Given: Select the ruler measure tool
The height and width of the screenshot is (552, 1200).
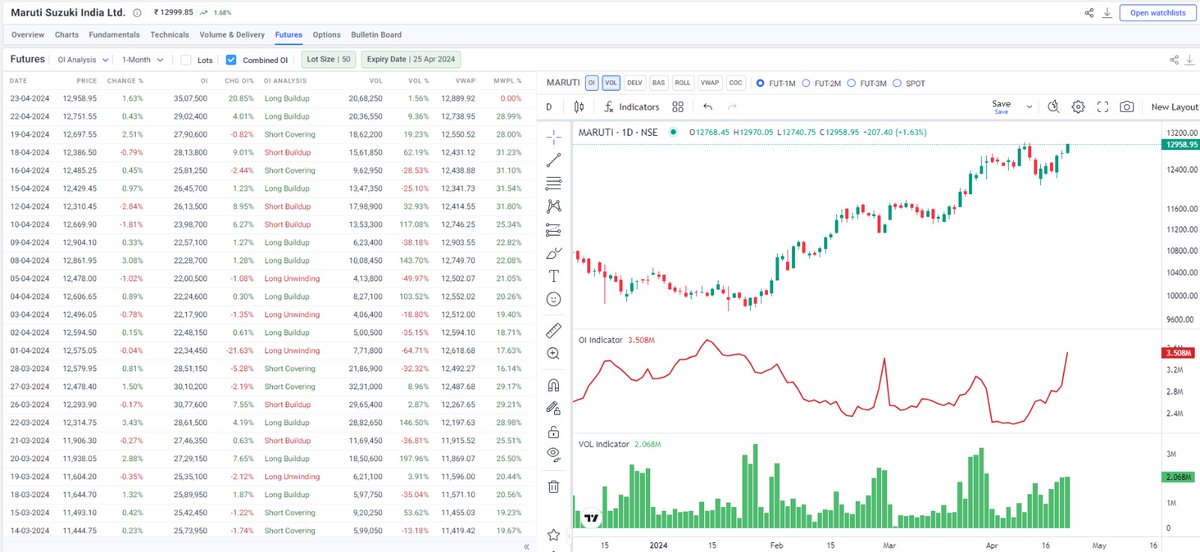Looking at the screenshot, I should 554,330.
